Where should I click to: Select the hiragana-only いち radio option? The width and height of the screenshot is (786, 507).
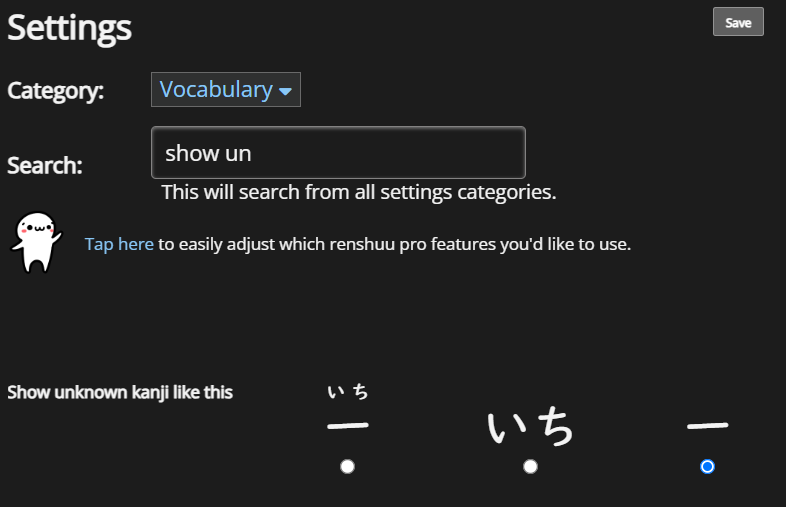(530, 466)
